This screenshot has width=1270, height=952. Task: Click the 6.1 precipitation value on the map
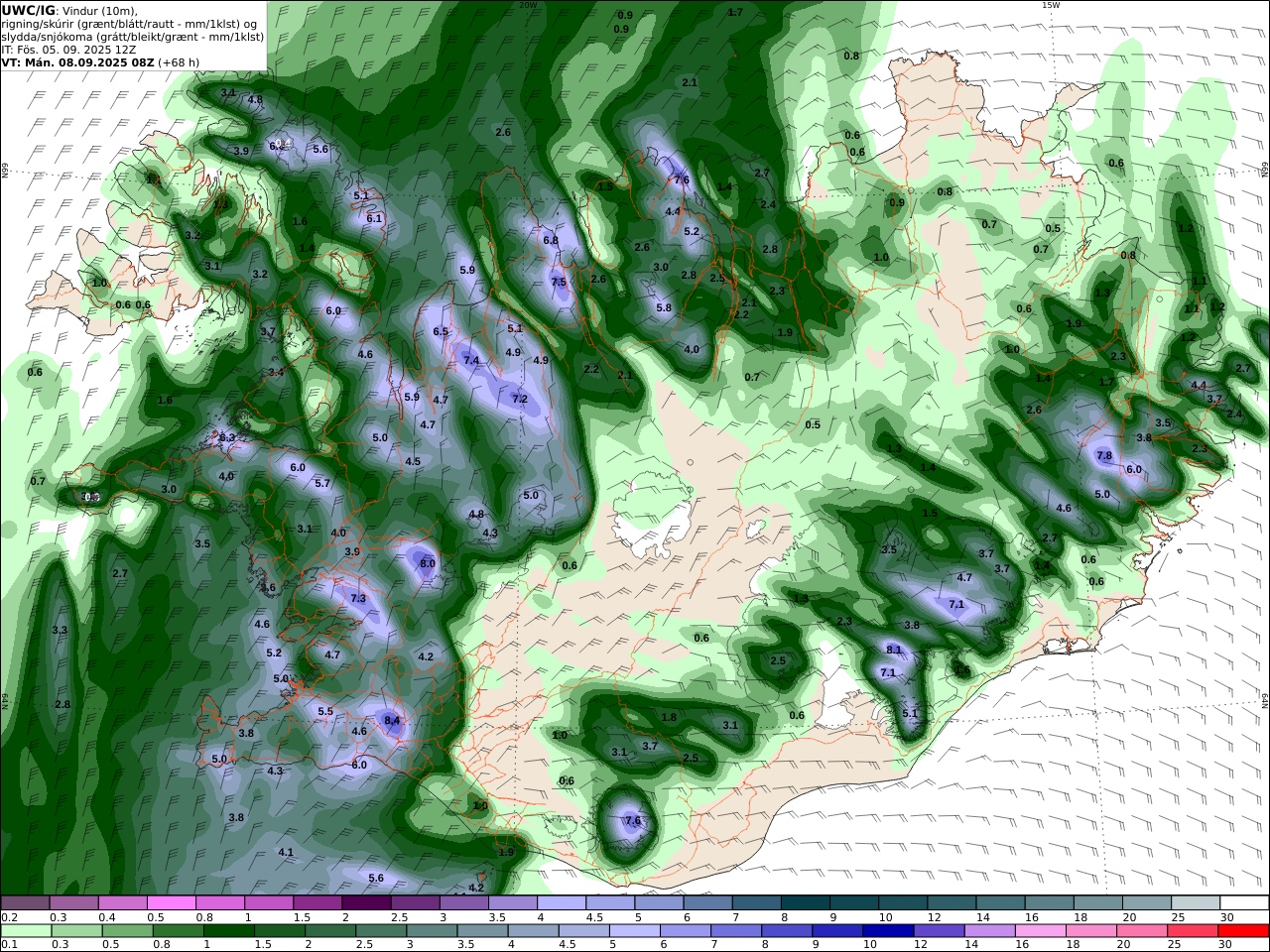tap(374, 218)
